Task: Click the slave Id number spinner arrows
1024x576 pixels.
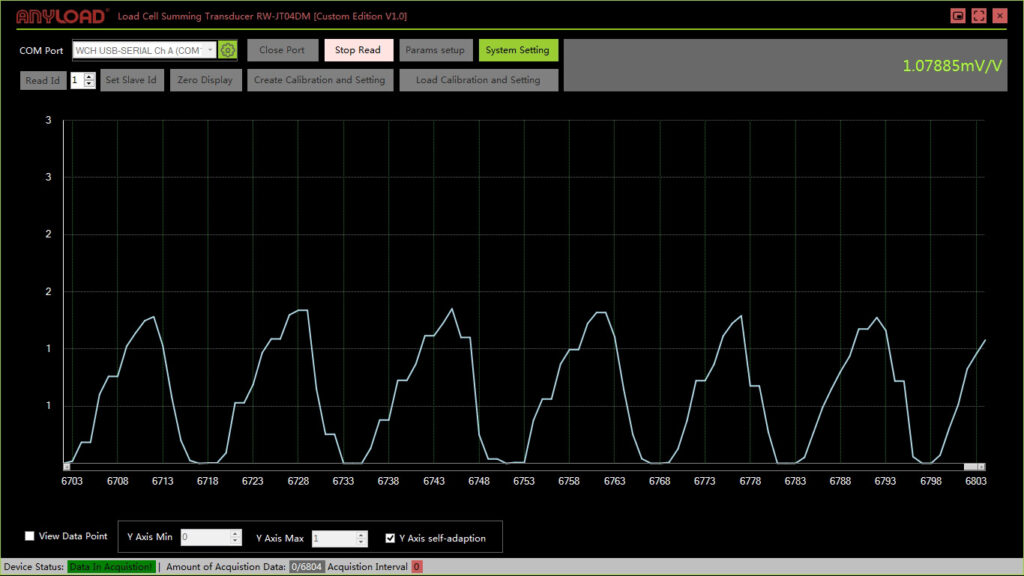Action: click(x=90, y=80)
